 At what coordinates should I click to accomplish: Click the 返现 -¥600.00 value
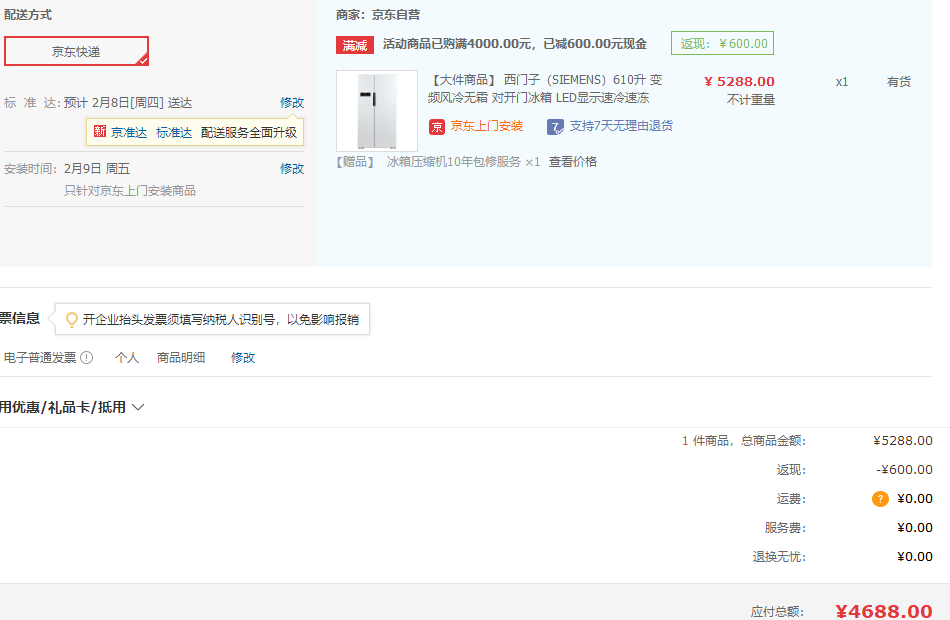tap(904, 470)
